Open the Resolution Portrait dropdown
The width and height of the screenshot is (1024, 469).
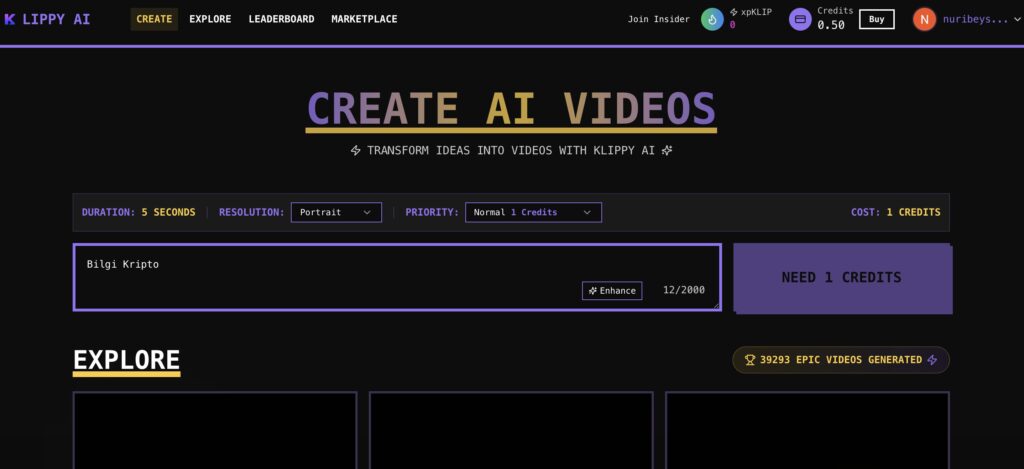336,212
